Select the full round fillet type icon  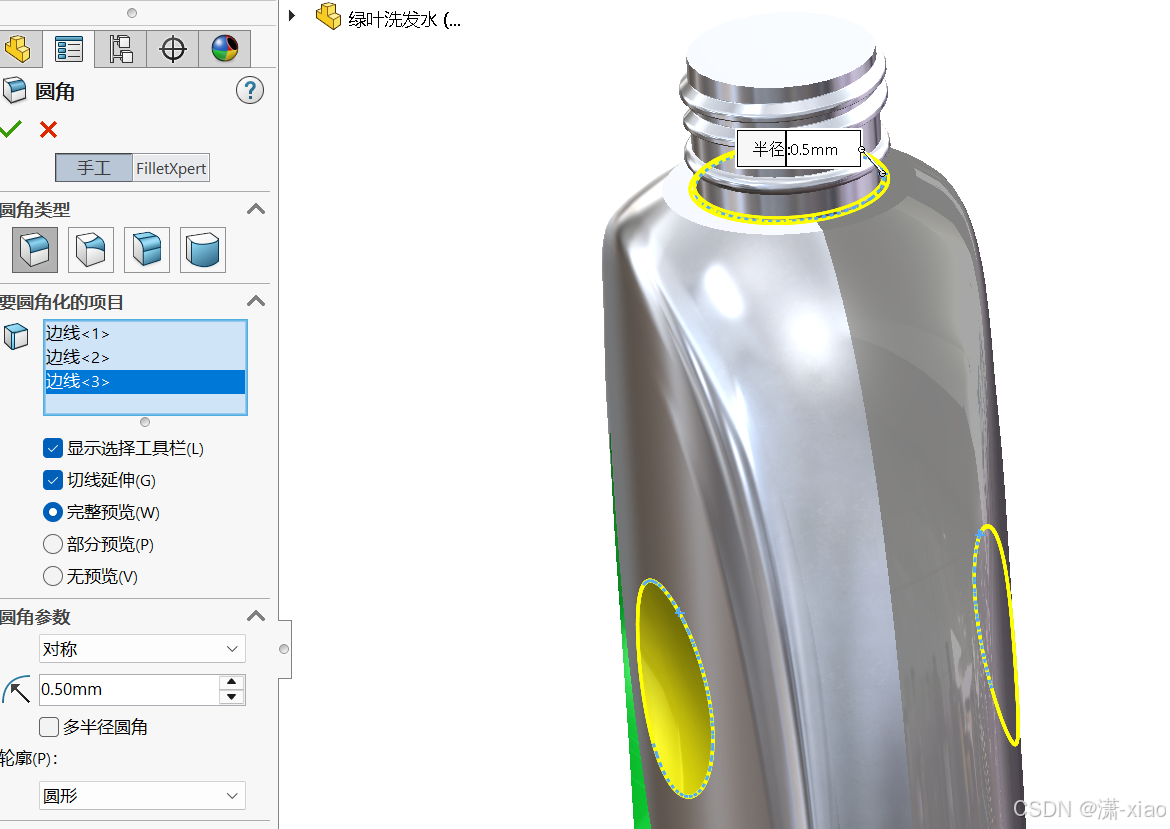click(203, 250)
